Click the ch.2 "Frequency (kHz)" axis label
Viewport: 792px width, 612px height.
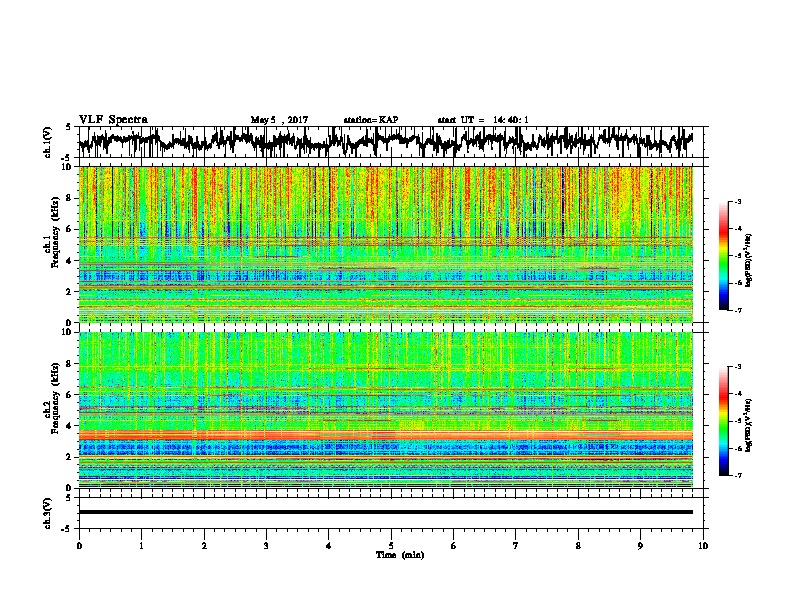[55, 398]
